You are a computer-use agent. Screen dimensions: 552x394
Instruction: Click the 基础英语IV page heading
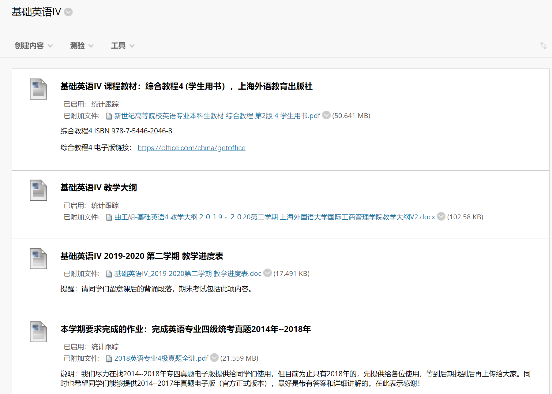click(x=36, y=12)
